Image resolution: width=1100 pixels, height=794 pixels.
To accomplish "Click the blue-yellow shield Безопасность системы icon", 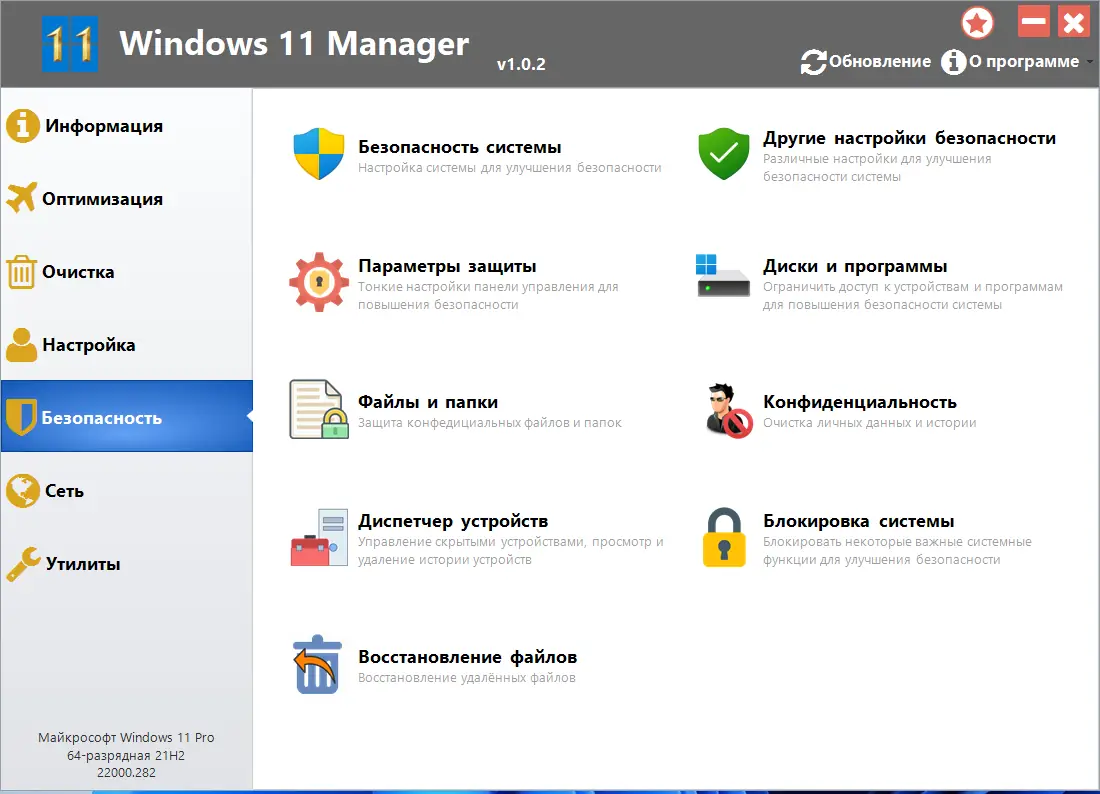I will [x=319, y=154].
